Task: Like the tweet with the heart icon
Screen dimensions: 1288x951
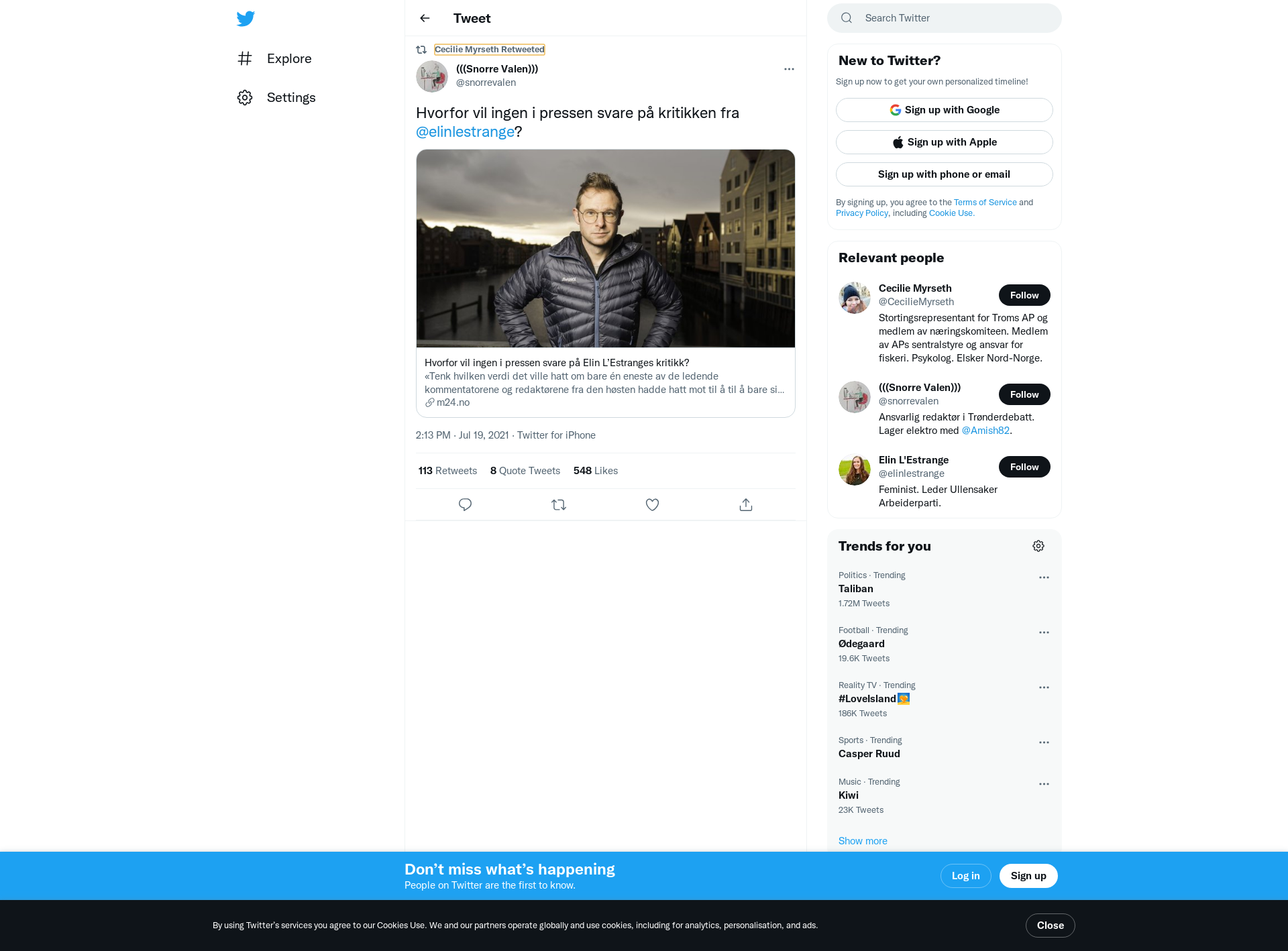Action: coord(652,505)
